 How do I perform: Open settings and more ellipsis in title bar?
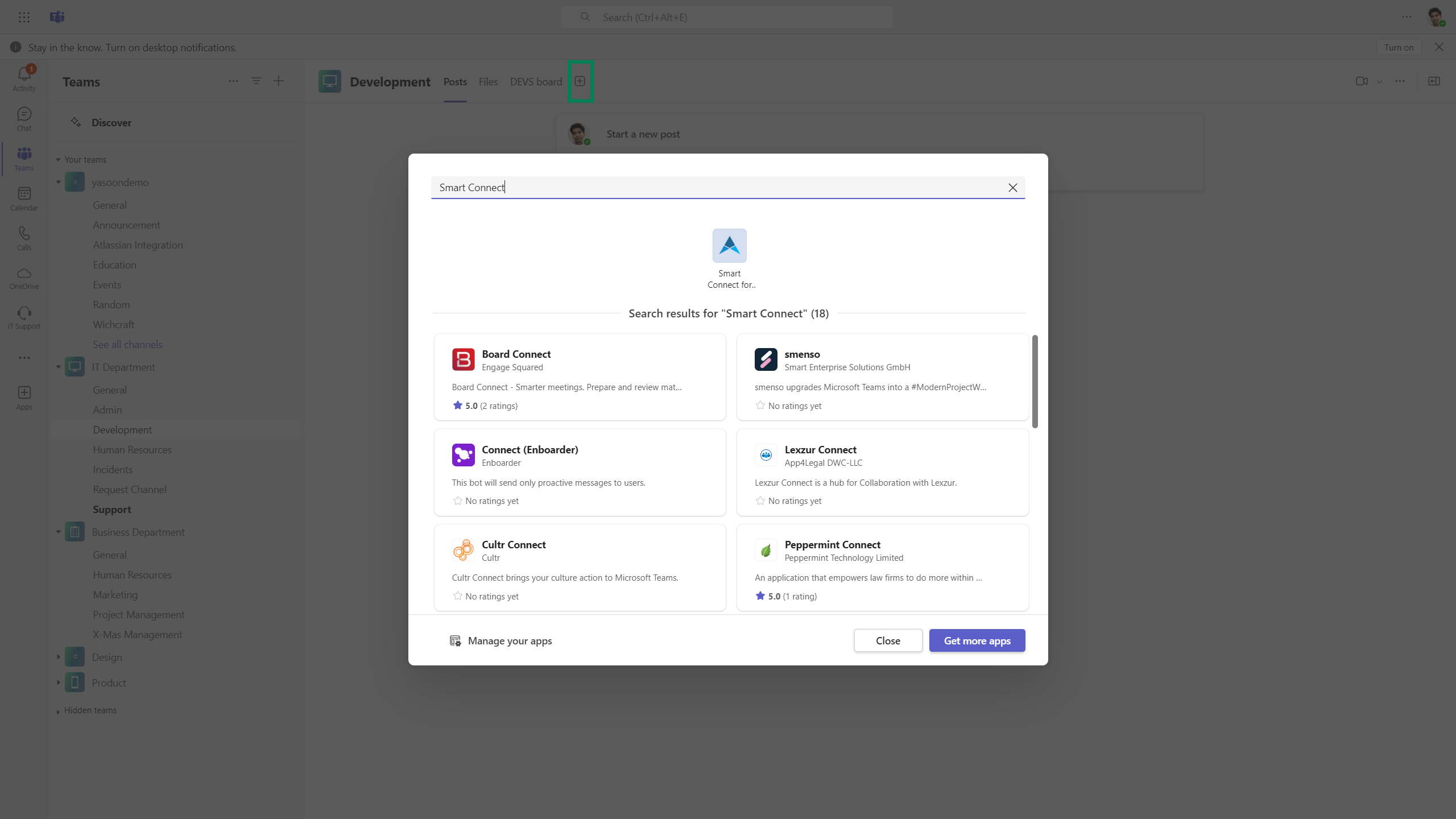1407,17
